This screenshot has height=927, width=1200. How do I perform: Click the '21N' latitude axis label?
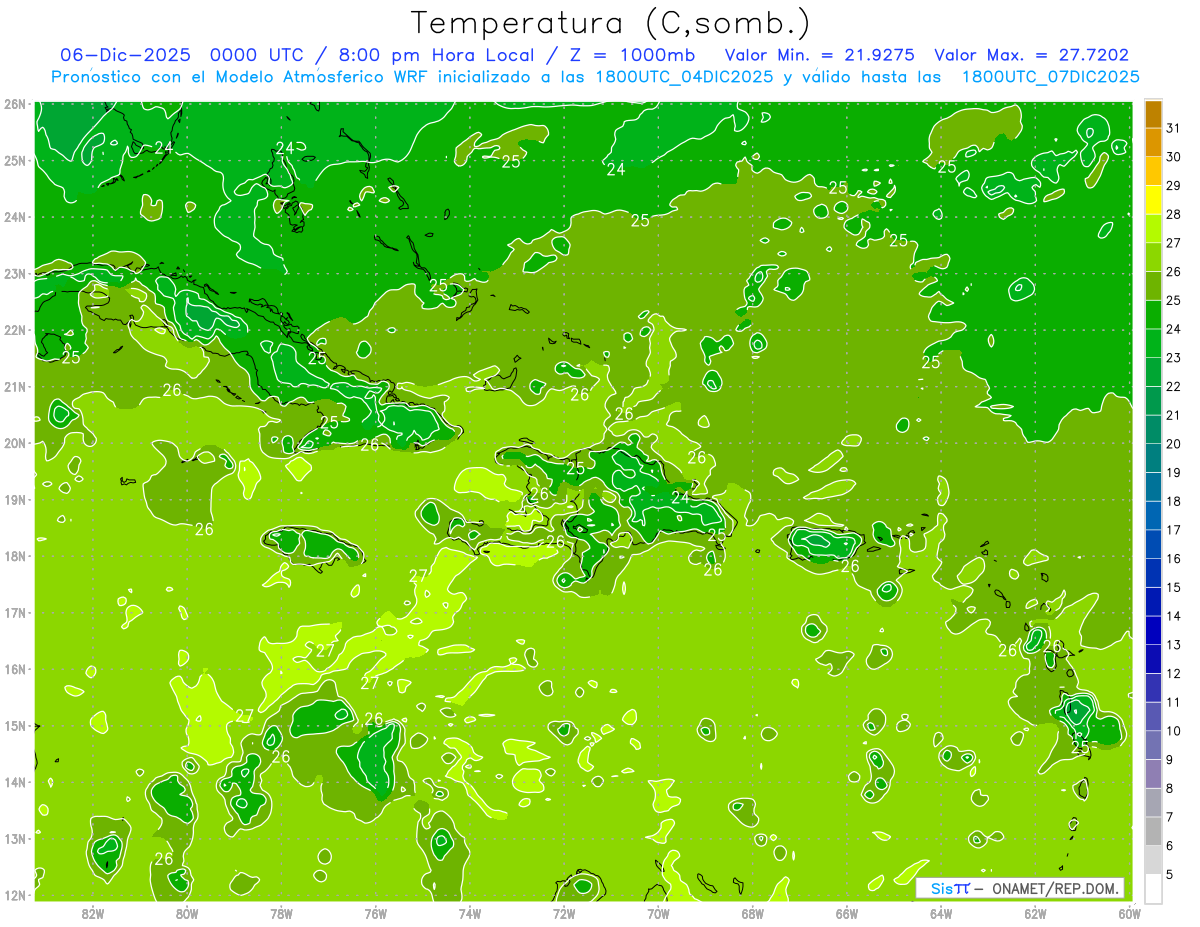[15, 386]
